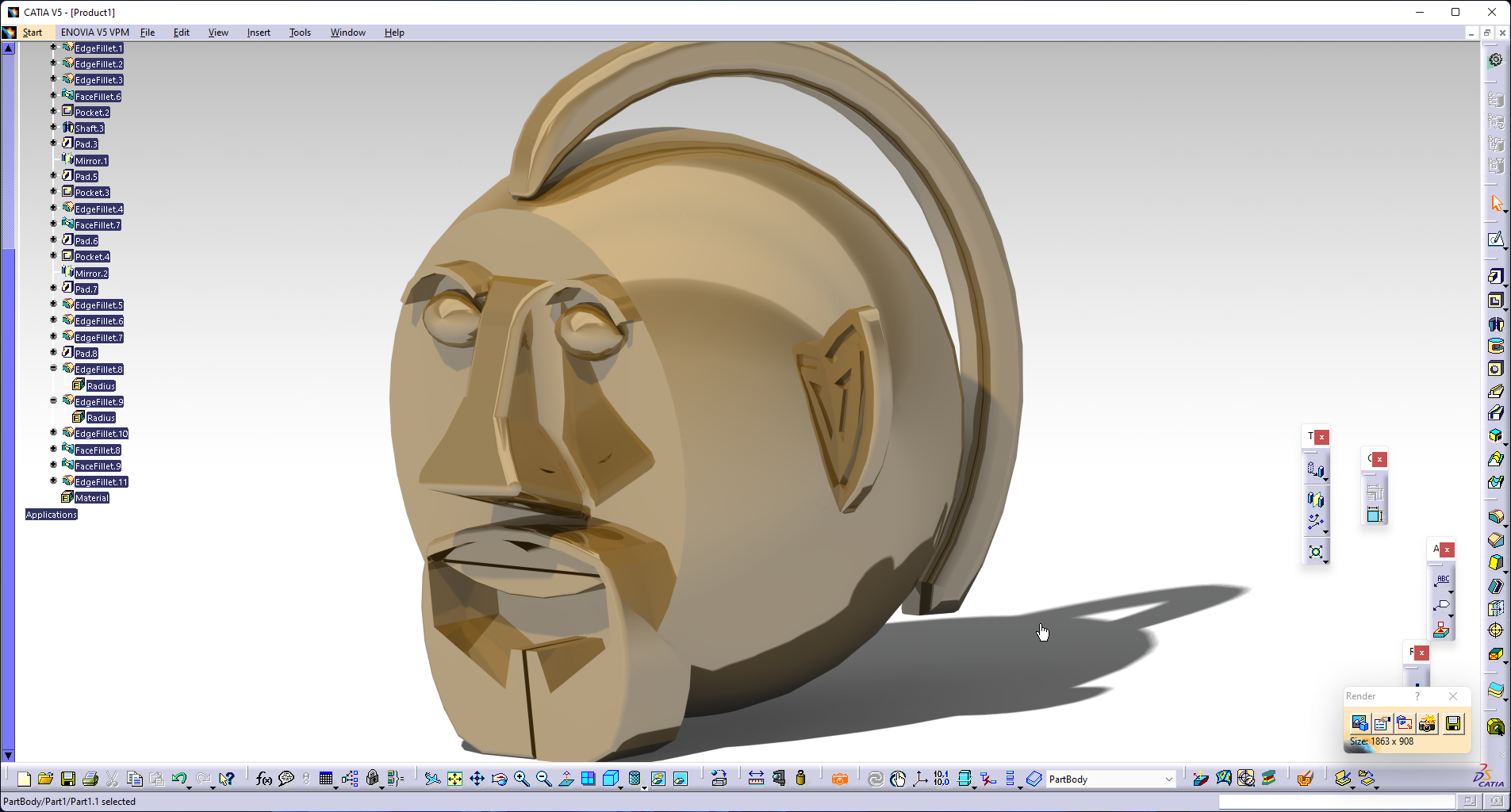The image size is (1511, 812).
Task: Open the Window menu
Action: click(x=348, y=33)
